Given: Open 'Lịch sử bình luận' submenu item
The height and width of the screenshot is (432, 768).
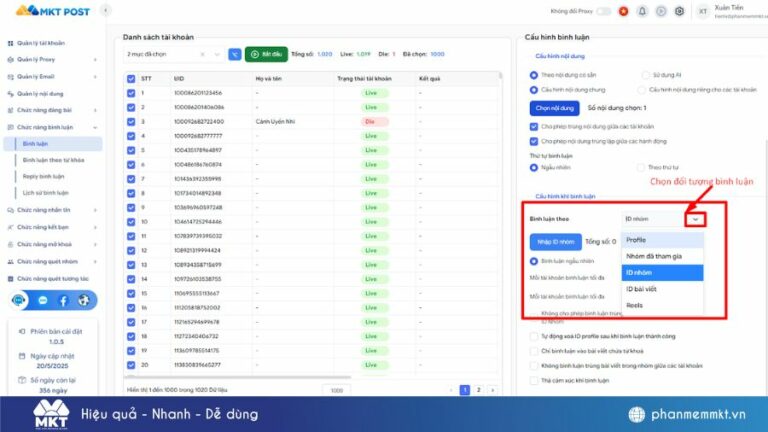Looking at the screenshot, I should (46, 193).
